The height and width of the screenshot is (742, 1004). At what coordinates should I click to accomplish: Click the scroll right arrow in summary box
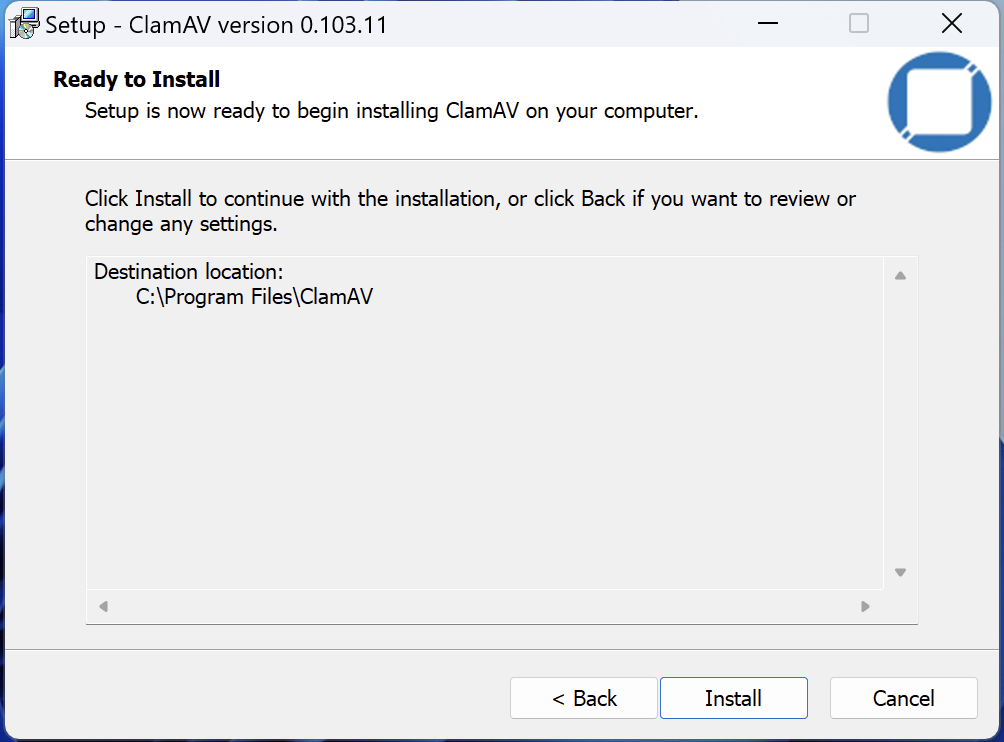(x=865, y=606)
